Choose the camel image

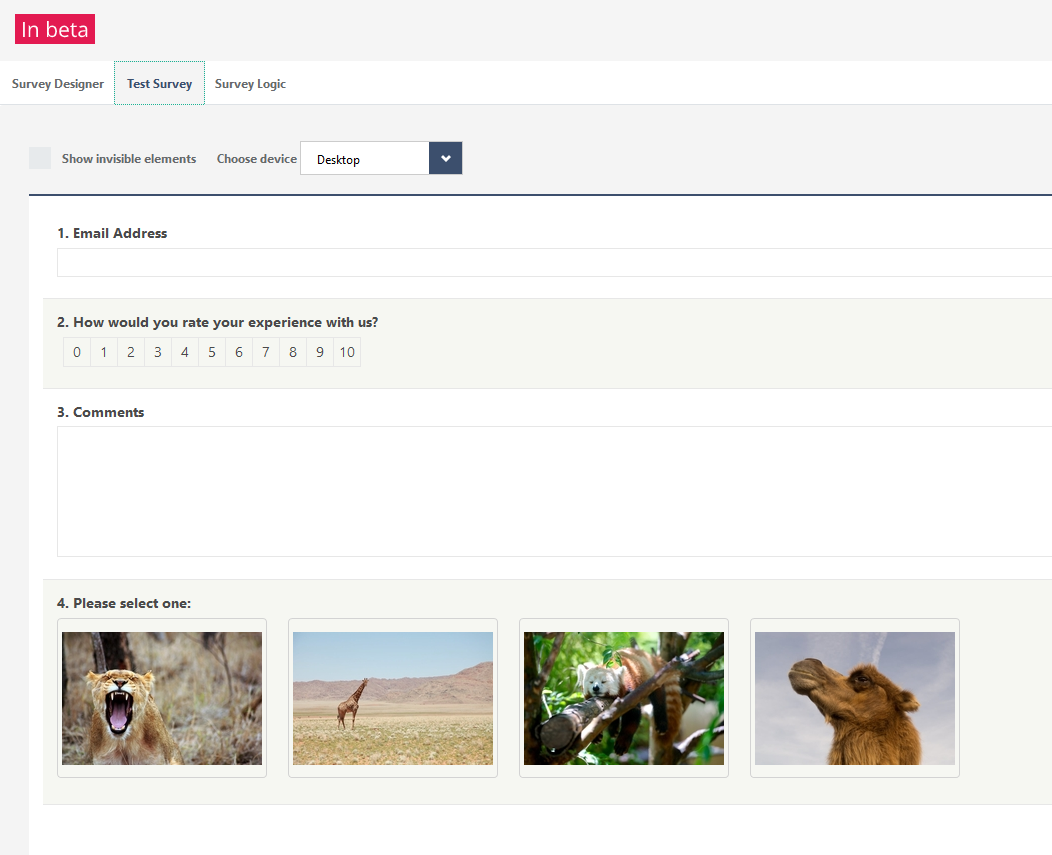pyautogui.click(x=855, y=698)
